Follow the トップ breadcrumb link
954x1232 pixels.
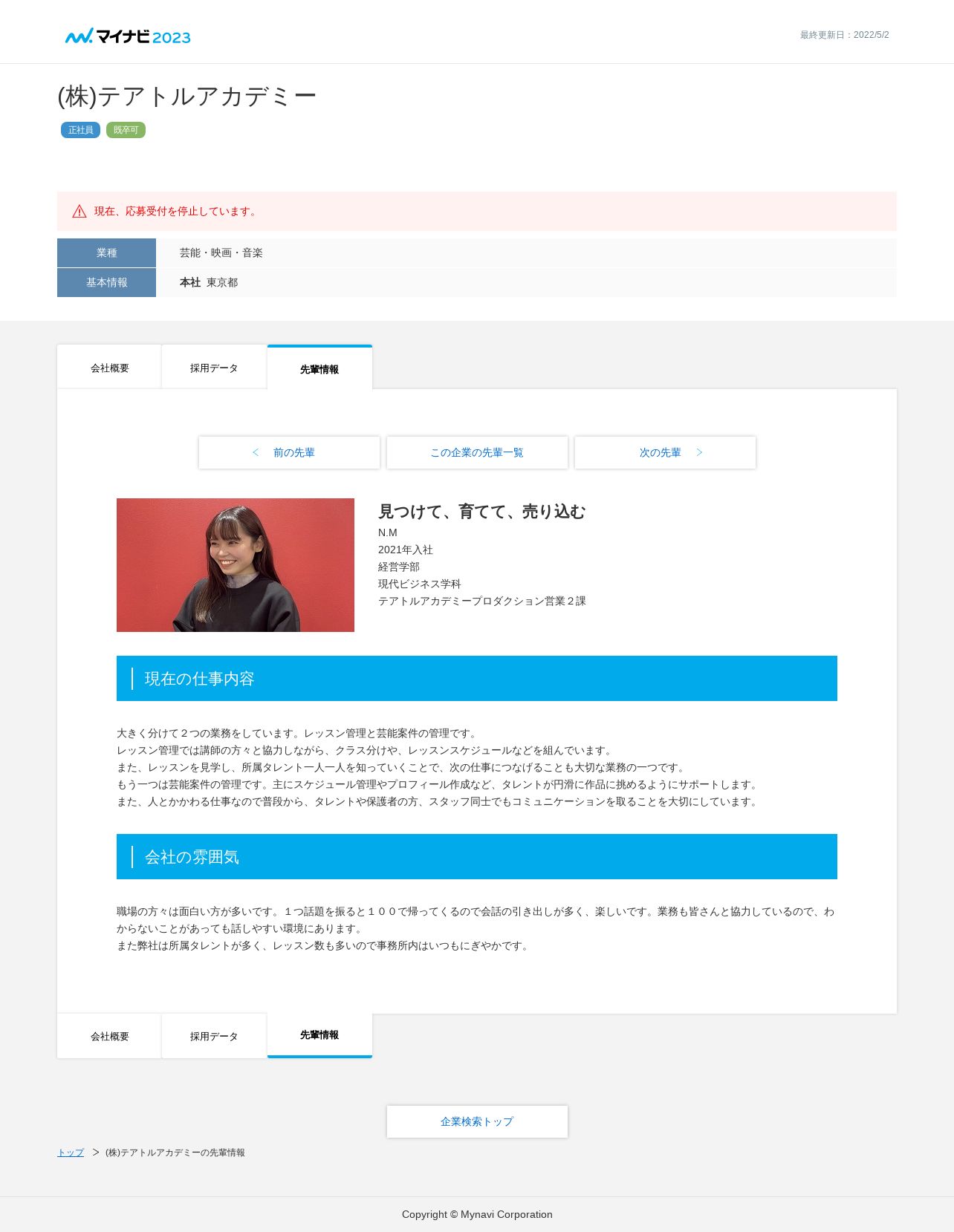71,1153
